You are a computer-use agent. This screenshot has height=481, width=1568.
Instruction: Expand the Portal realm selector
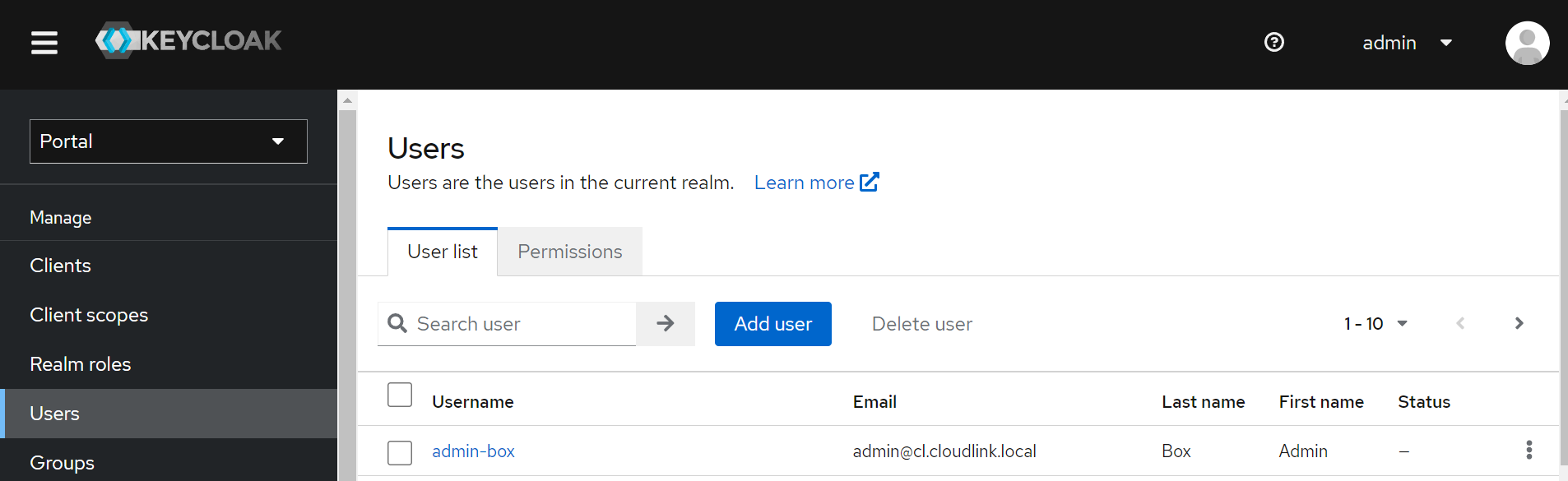coord(169,141)
